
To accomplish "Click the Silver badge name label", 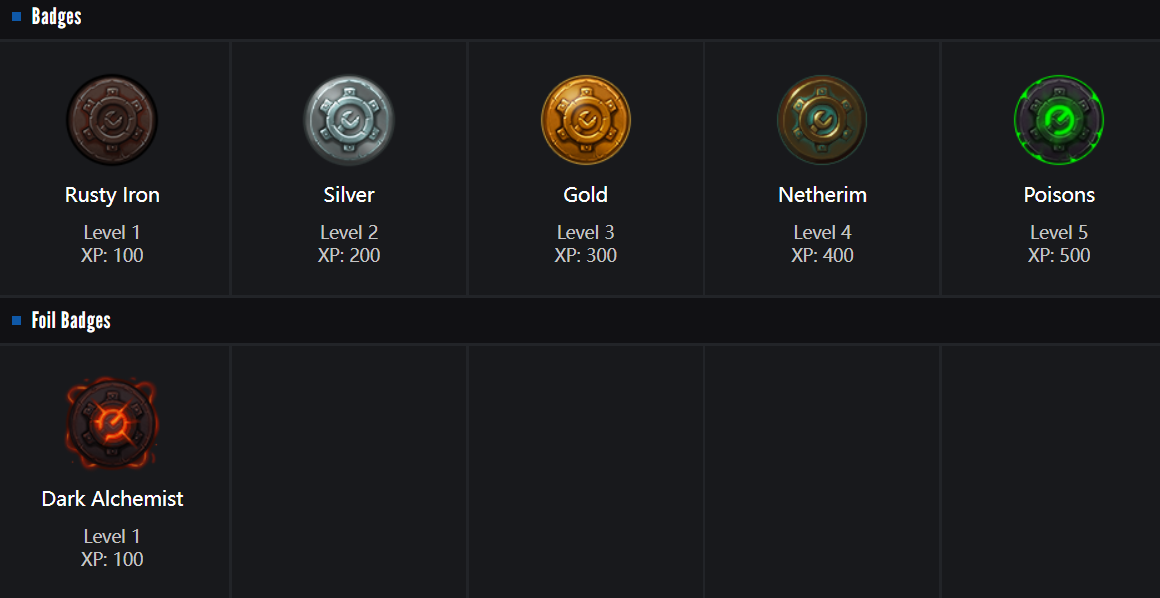I will point(349,195).
